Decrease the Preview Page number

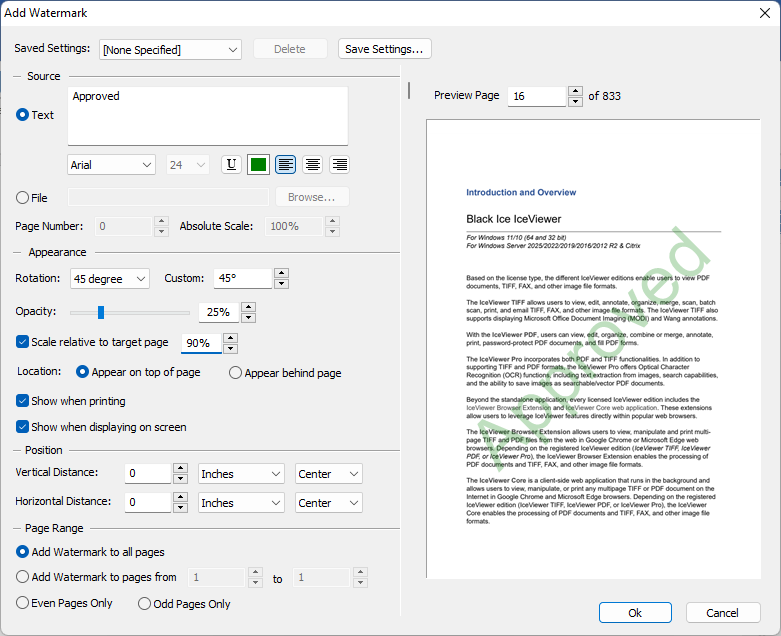(575, 102)
